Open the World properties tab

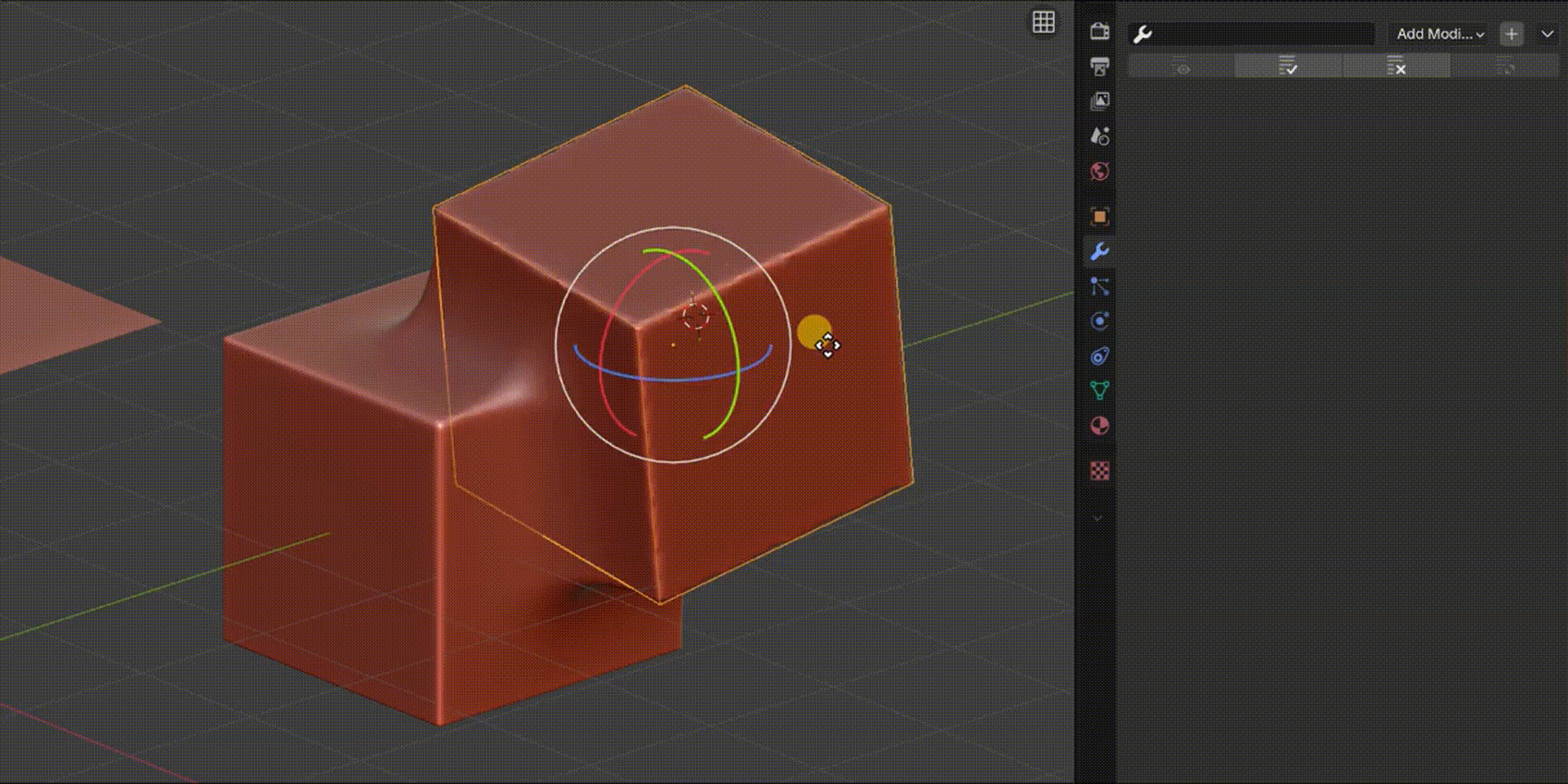1099,171
